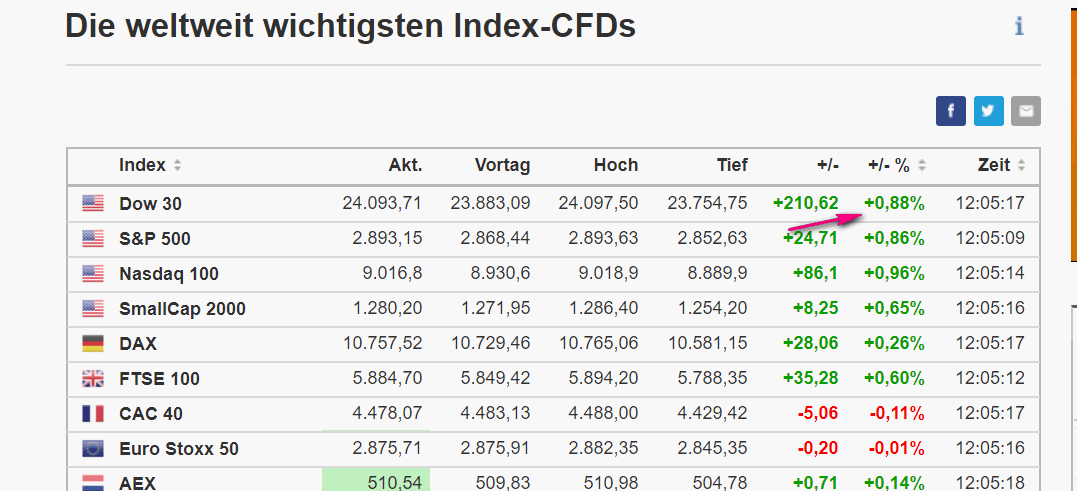This screenshot has height=491, width=1077.
Task: Click the German flag next to DAX
Action: click(93, 344)
